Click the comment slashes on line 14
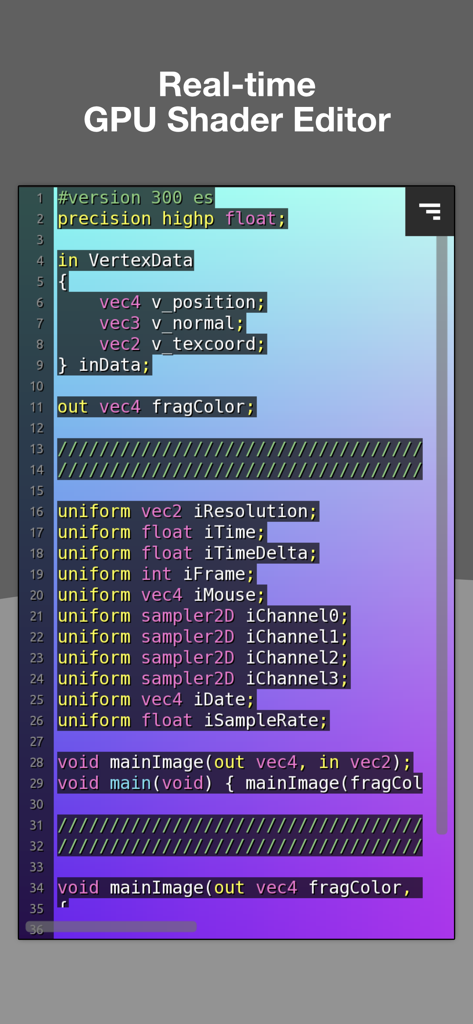 point(240,470)
